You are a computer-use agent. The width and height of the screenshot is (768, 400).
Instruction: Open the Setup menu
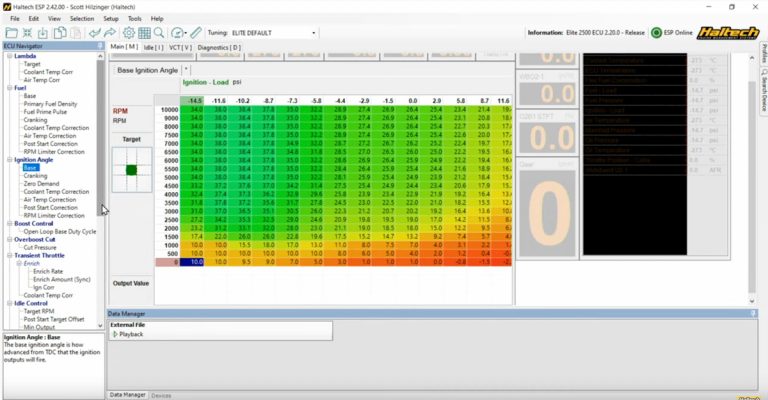[x=110, y=18]
